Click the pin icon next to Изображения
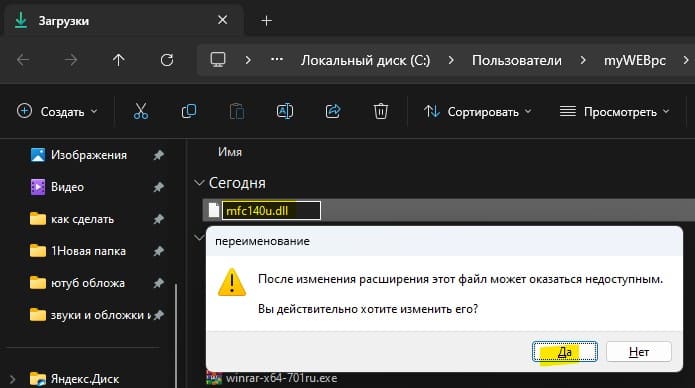This screenshot has height=388, width=695. pos(158,155)
